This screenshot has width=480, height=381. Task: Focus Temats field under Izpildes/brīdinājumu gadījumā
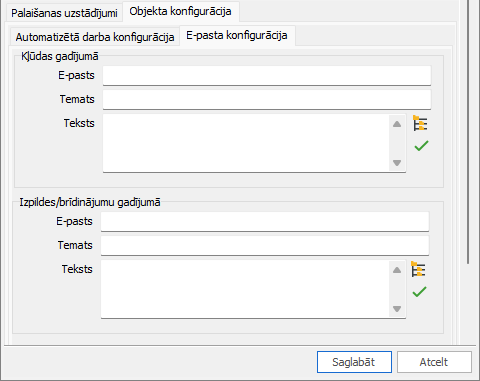click(x=265, y=245)
